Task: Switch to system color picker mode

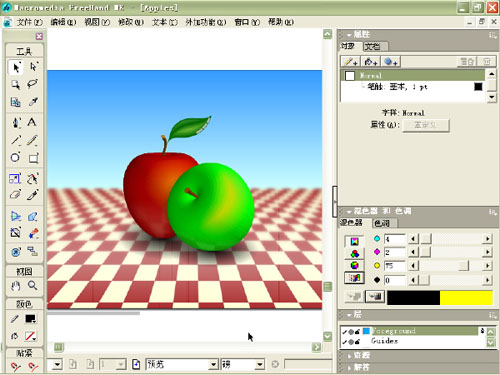Action: [x=354, y=278]
